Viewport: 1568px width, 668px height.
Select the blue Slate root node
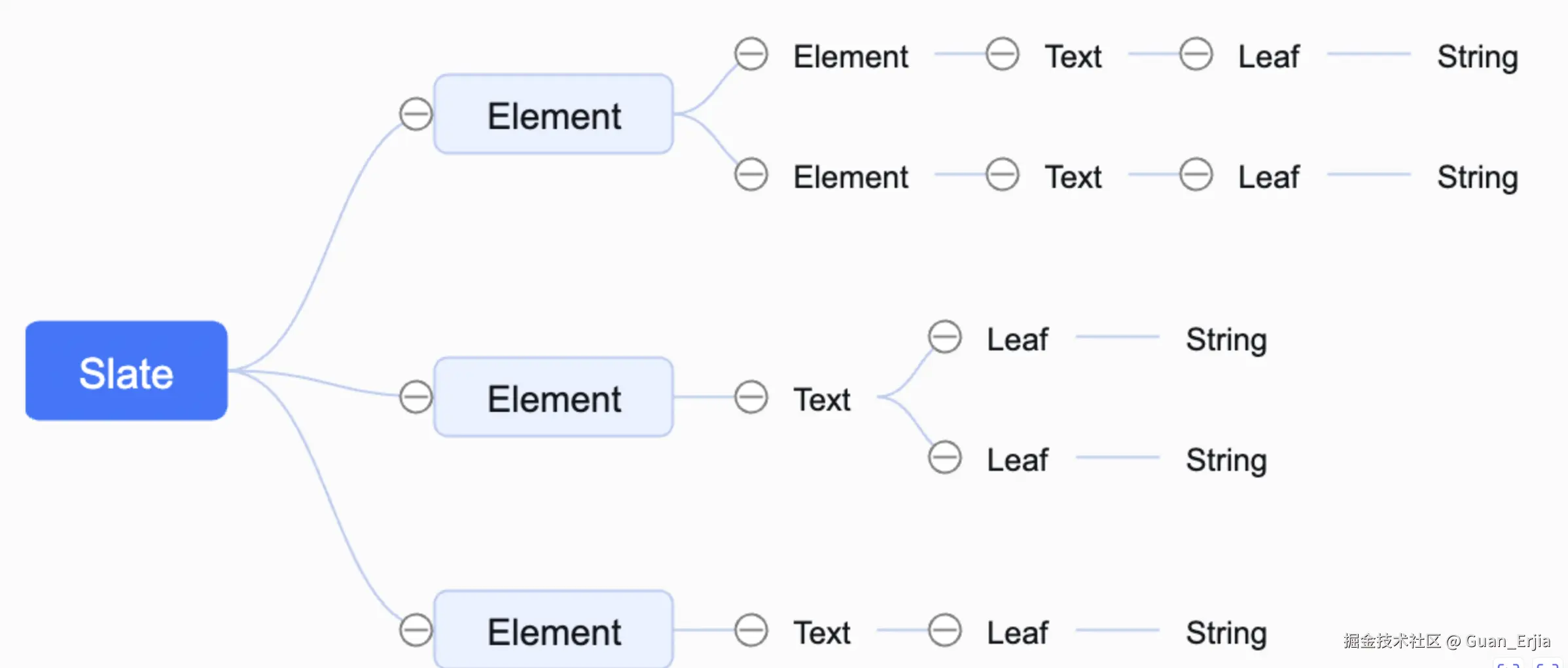pos(126,371)
